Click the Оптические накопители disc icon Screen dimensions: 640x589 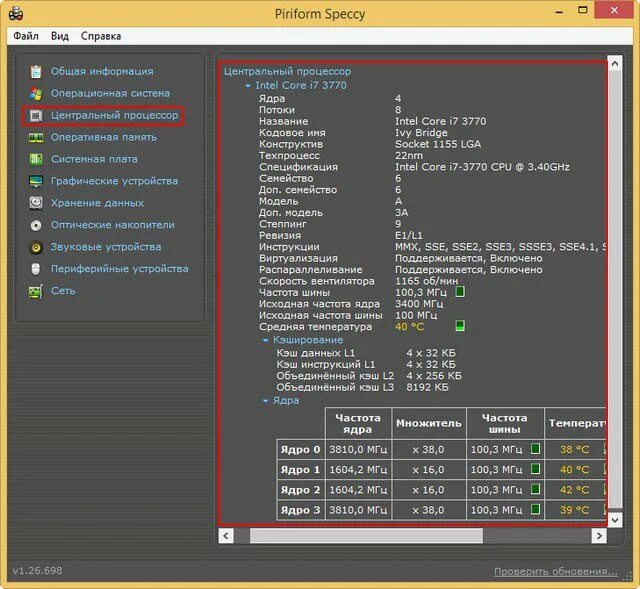[36, 225]
